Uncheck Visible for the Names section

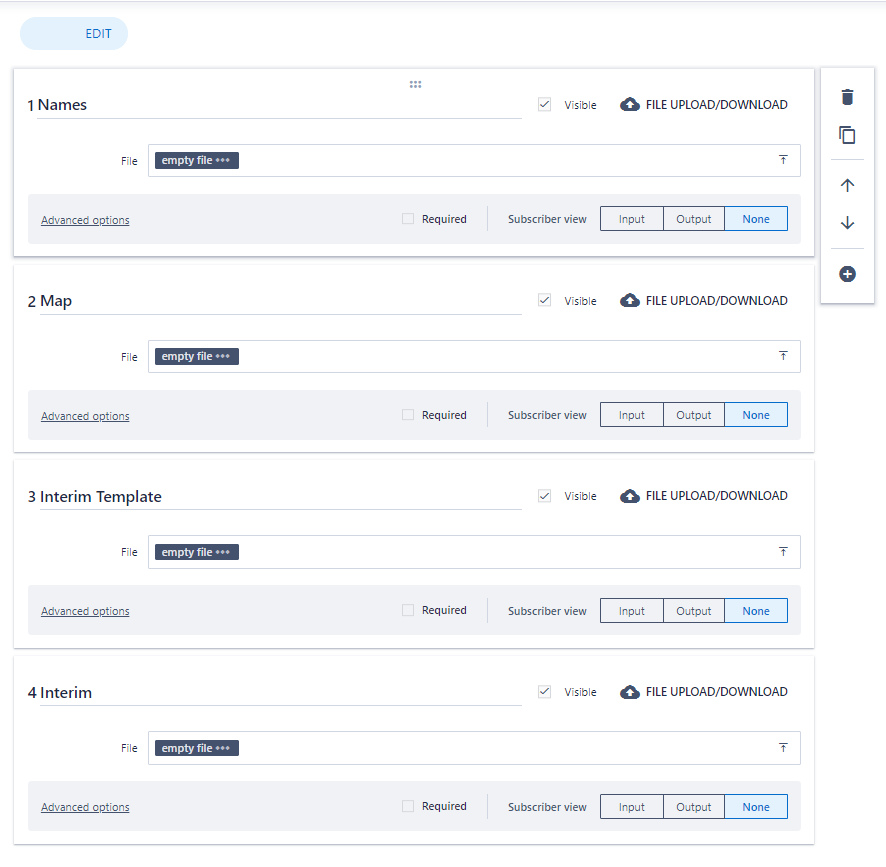tap(544, 103)
